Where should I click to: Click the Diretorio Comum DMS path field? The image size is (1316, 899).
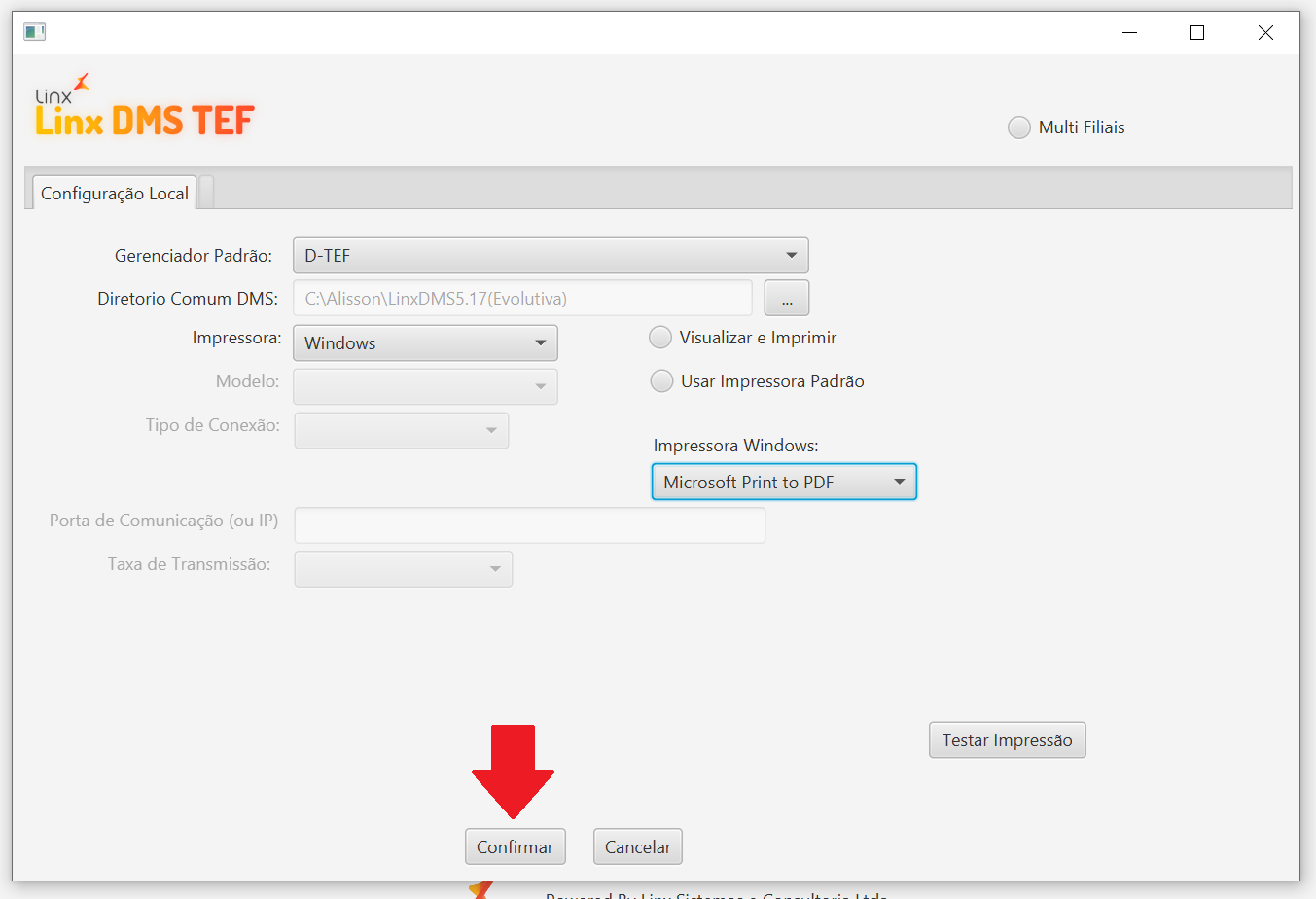(x=523, y=299)
